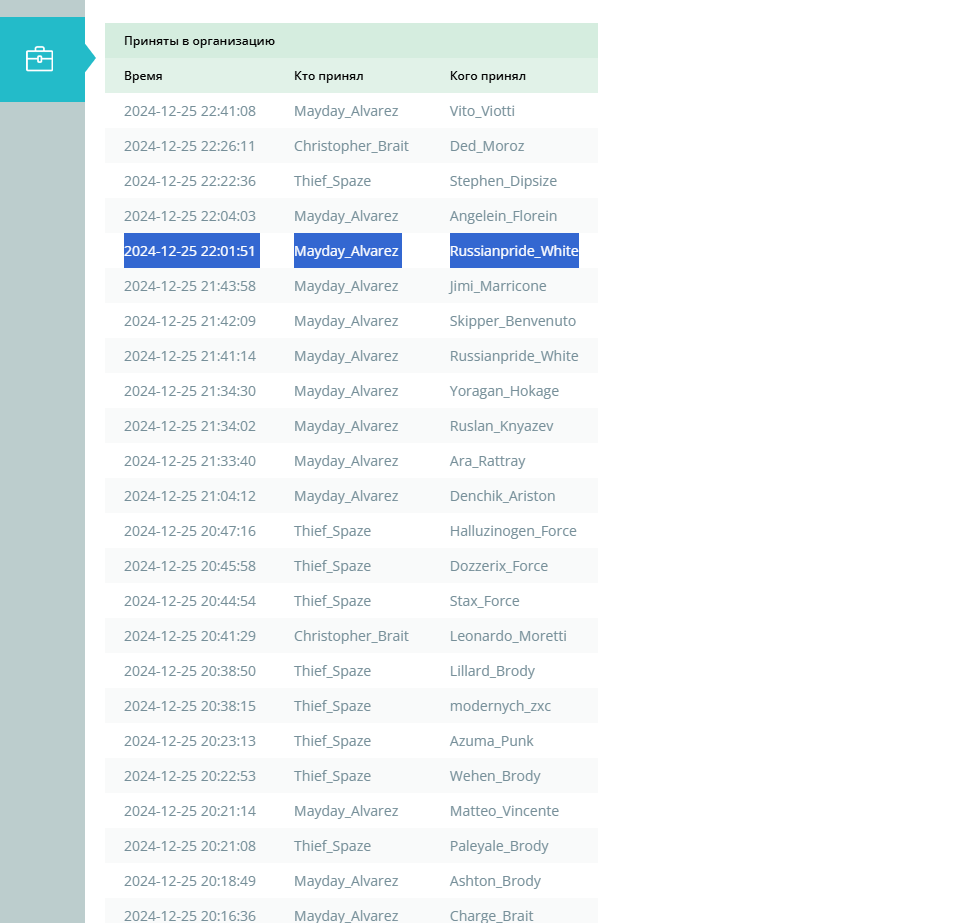958x923 pixels.
Task: Click the name Ara_Rattray
Action: [x=488, y=461]
